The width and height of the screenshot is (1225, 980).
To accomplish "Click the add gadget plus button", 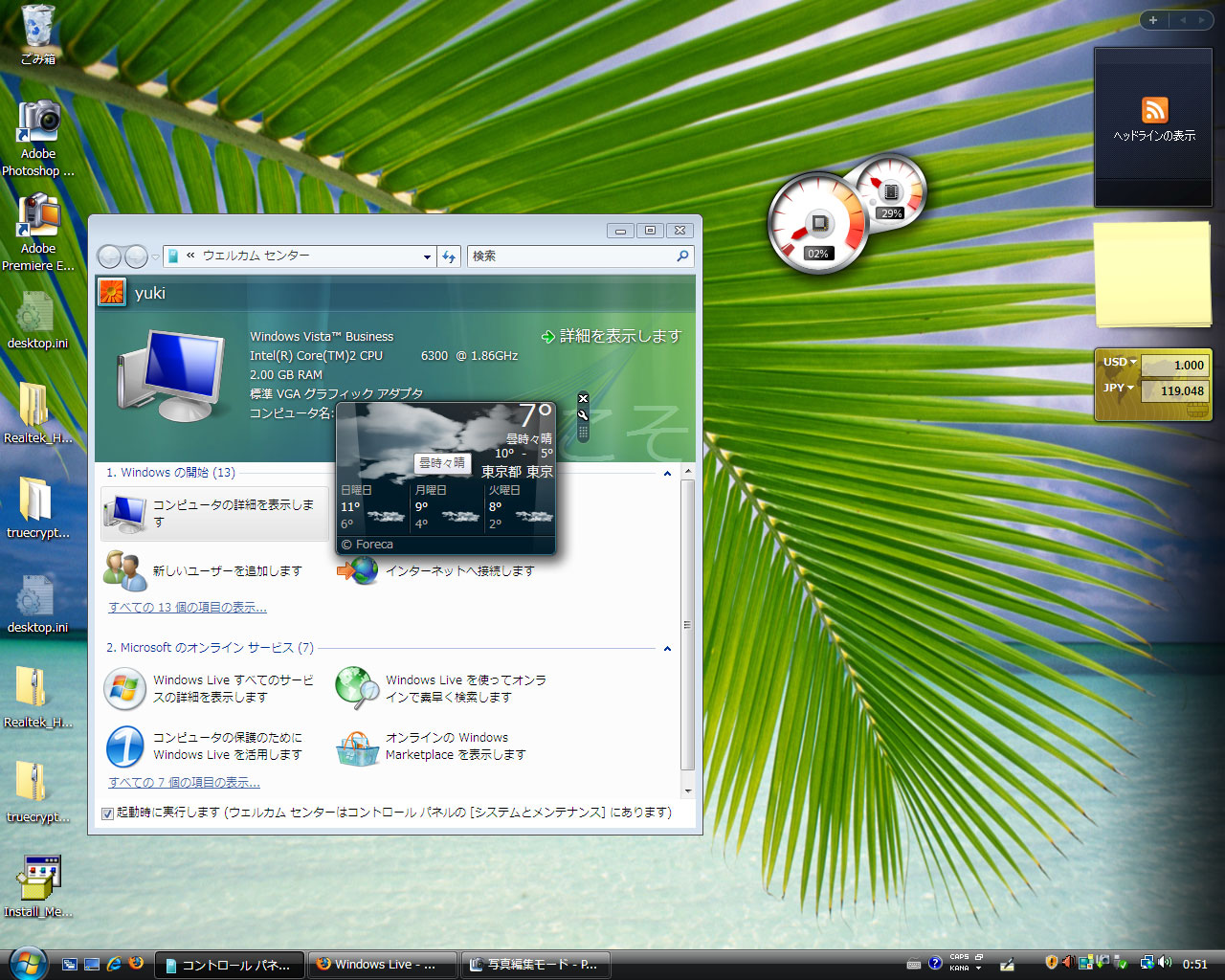I will pos(1153,20).
